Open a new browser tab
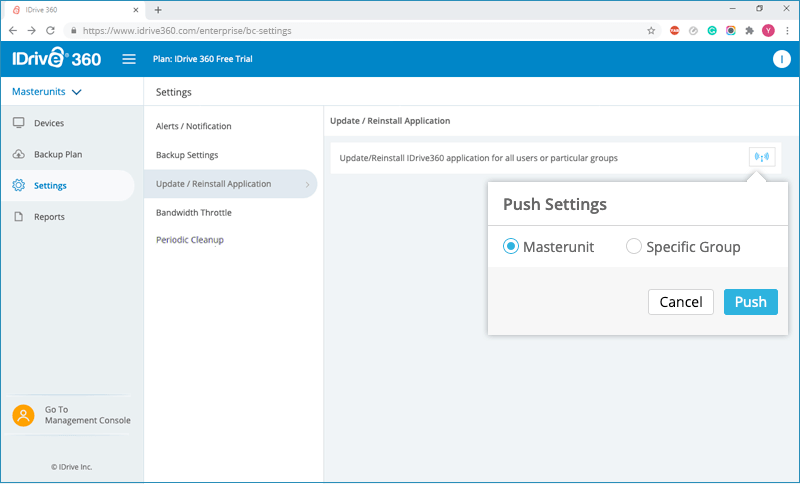800x484 pixels. pyautogui.click(x=158, y=10)
